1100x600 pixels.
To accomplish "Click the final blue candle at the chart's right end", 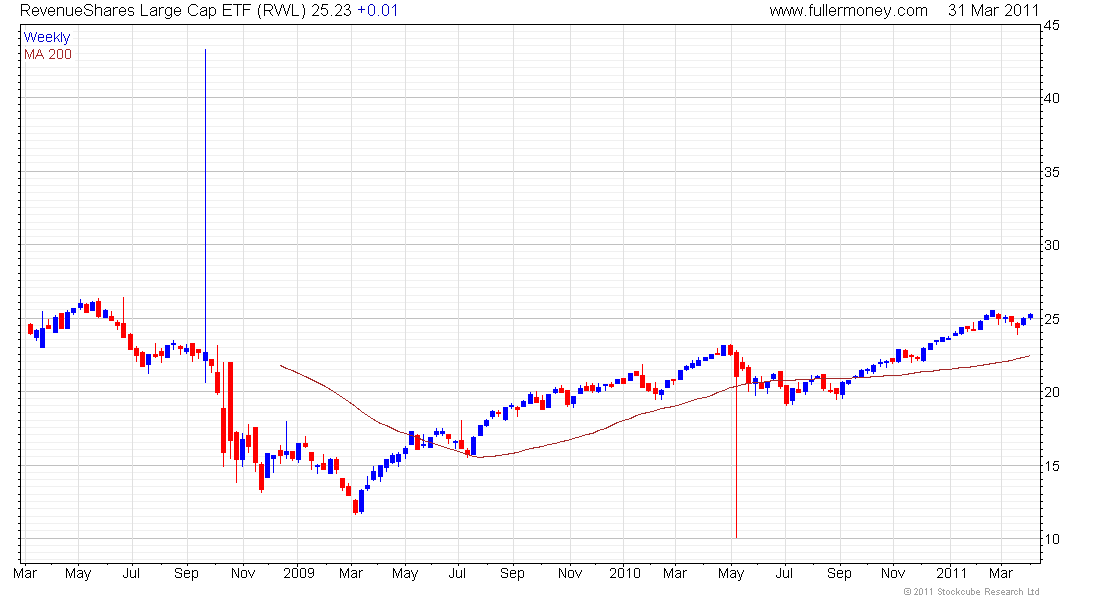I will pos(1031,316).
